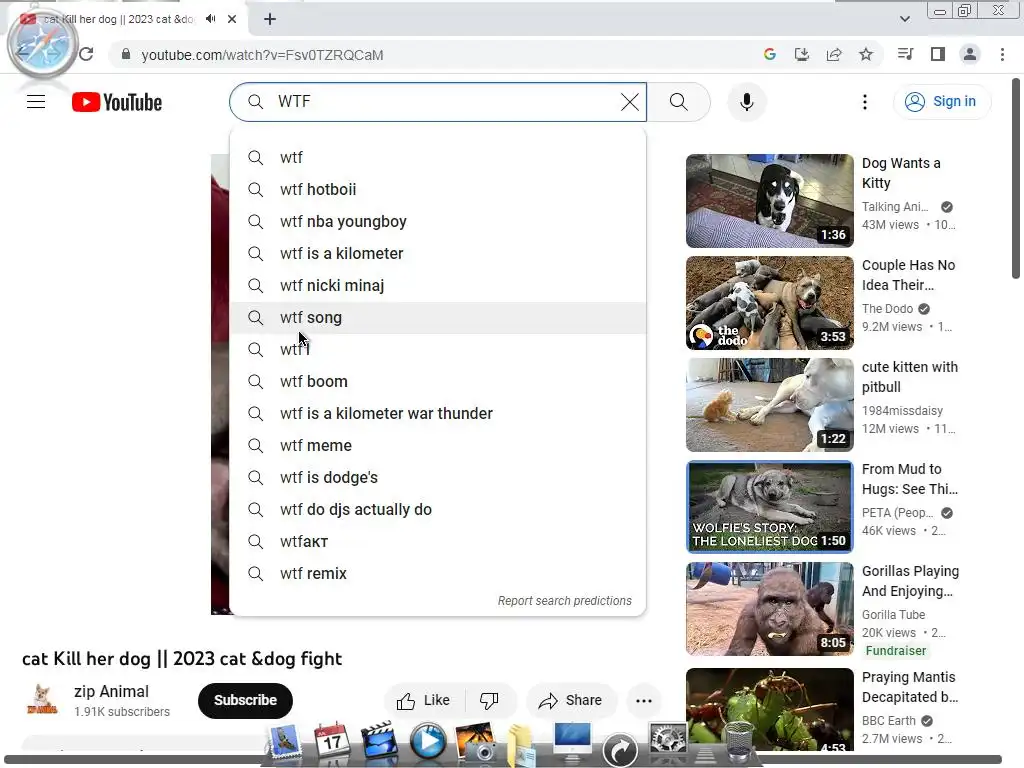Select 'wtf nicki minaj' suggestion
Image resolution: width=1024 pixels, height=768 pixels.
438,285
